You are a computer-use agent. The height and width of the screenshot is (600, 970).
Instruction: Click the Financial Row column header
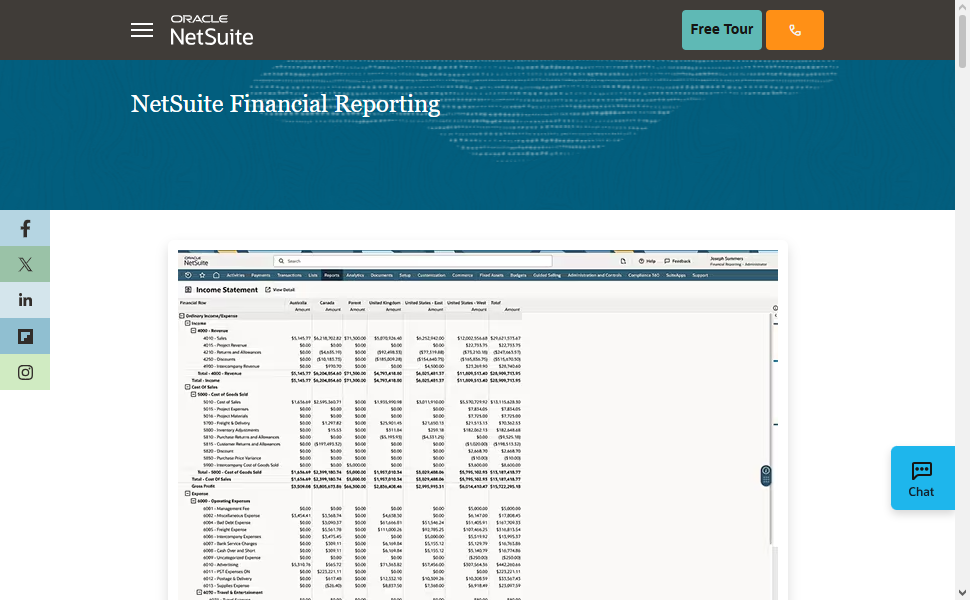pyautogui.click(x=193, y=302)
